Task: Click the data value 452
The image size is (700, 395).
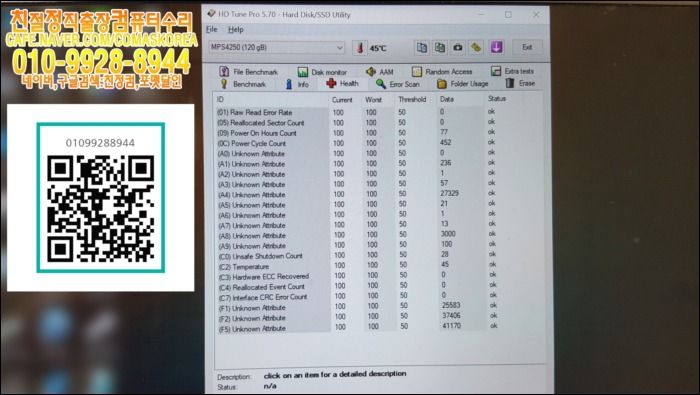Action: (446, 142)
